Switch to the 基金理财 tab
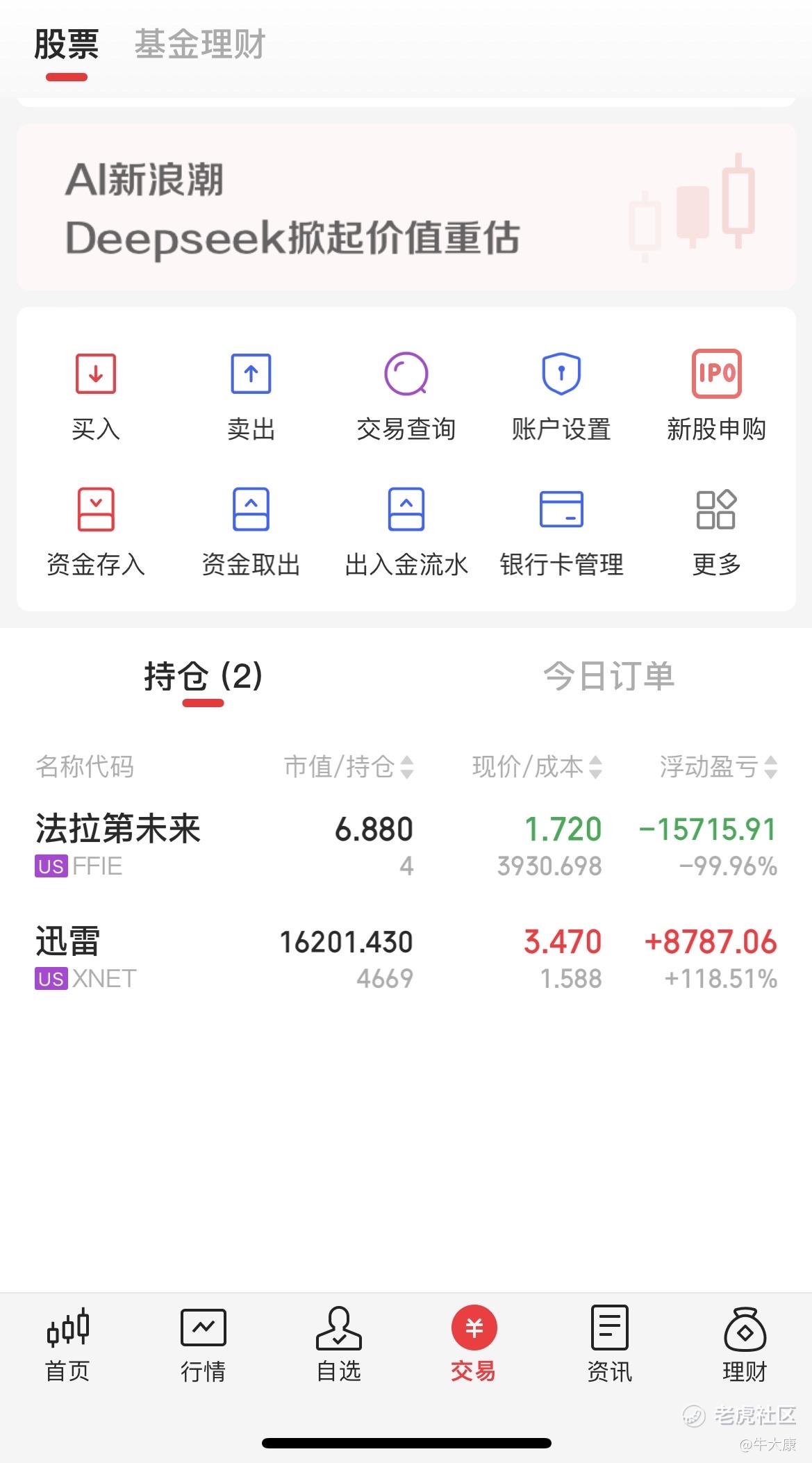 click(200, 44)
